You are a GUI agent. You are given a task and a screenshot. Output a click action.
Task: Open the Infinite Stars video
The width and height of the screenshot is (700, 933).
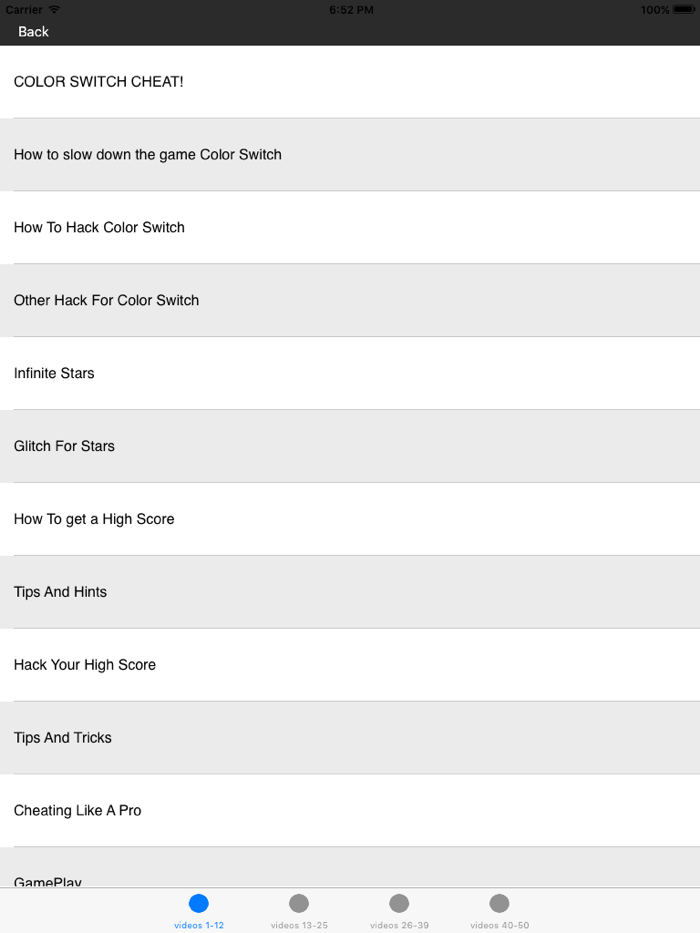pos(350,373)
